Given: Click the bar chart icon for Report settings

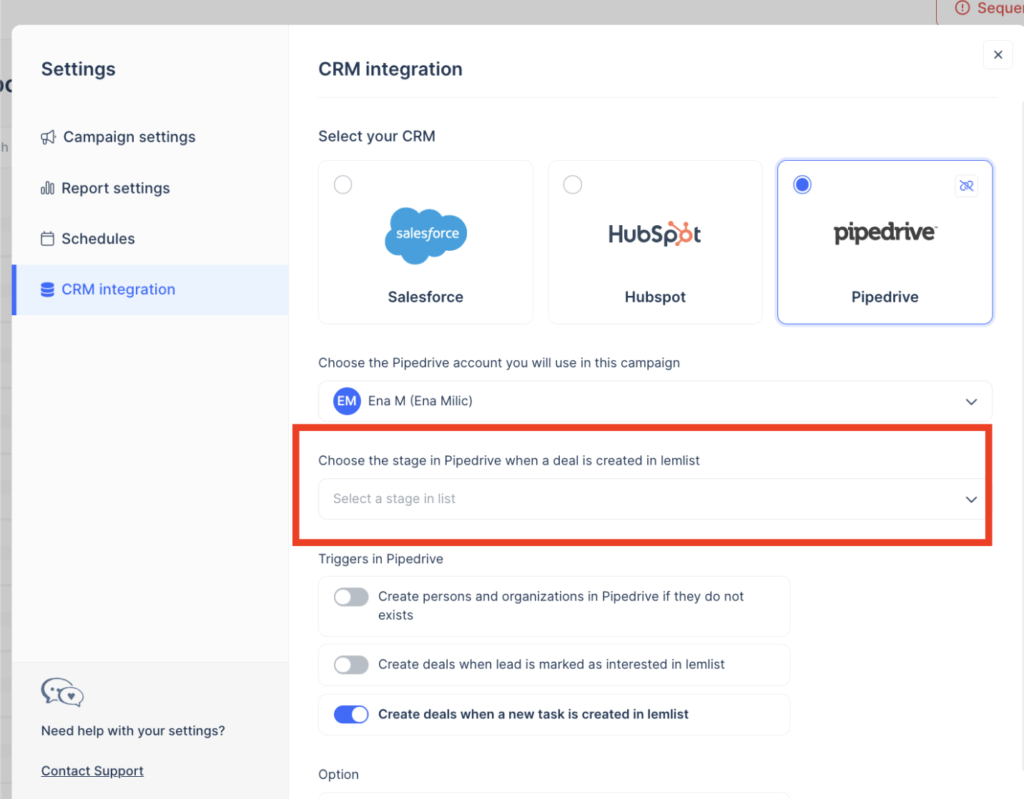Looking at the screenshot, I should pos(47,188).
